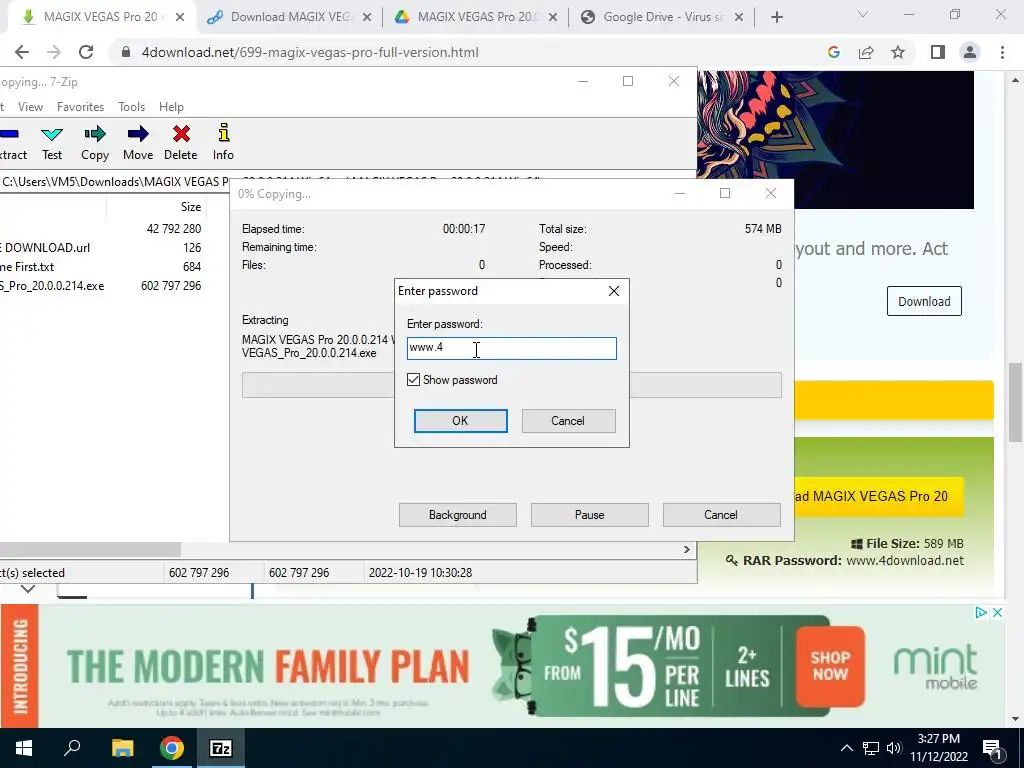Open Chrome three-dot menu
Image resolution: width=1024 pixels, height=768 pixels.
(x=1002, y=52)
